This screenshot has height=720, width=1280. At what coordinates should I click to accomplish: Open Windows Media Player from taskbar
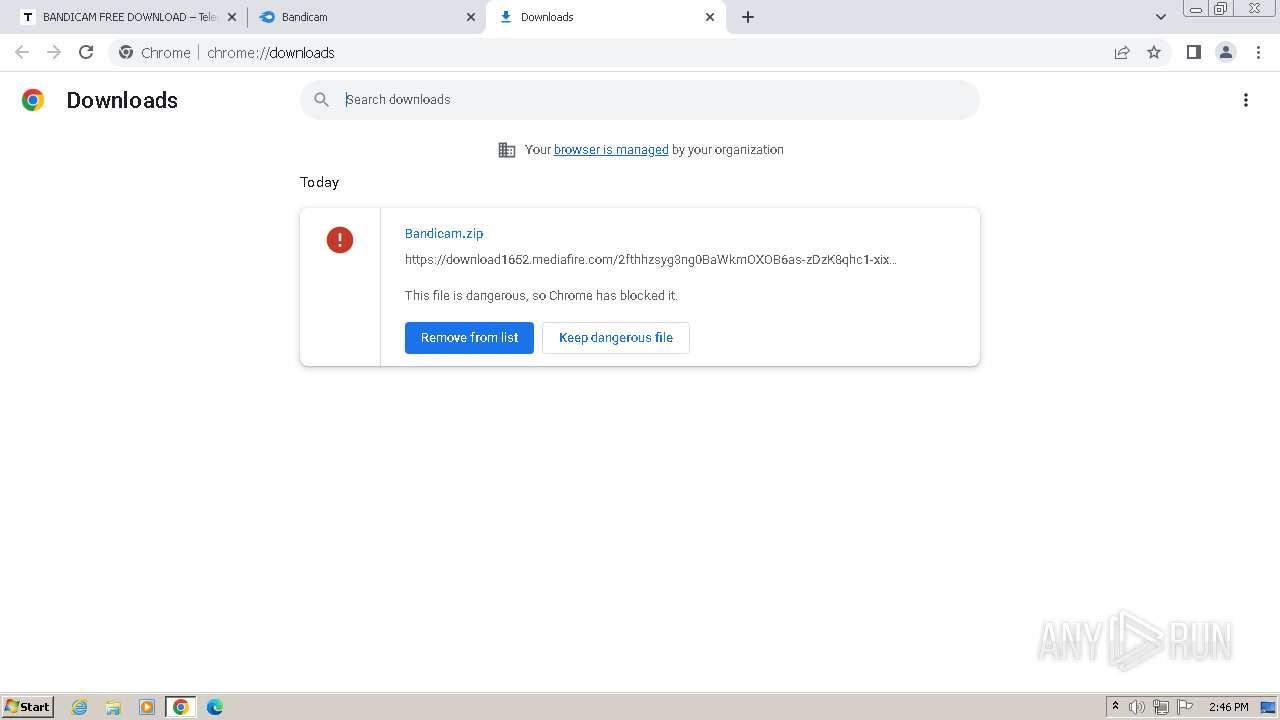(147, 707)
